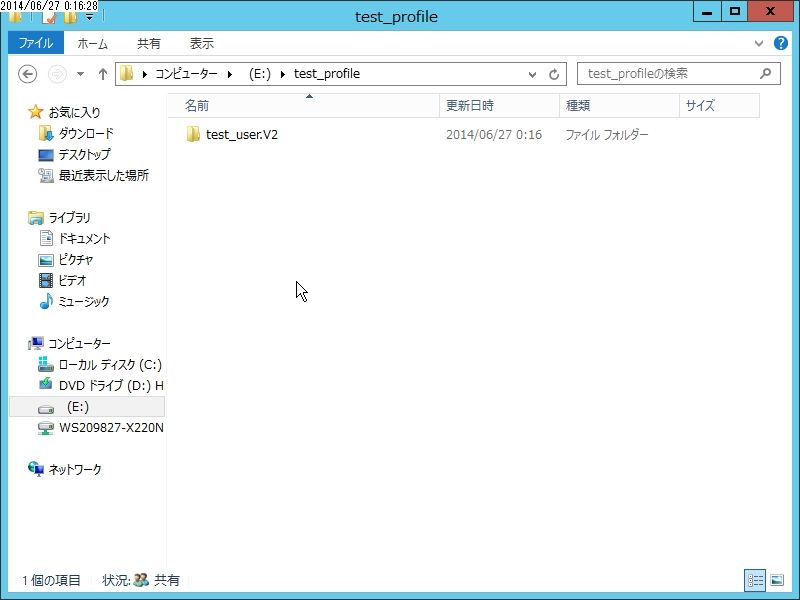
Task: Switch to details view in the status bar
Action: pyautogui.click(x=755, y=580)
